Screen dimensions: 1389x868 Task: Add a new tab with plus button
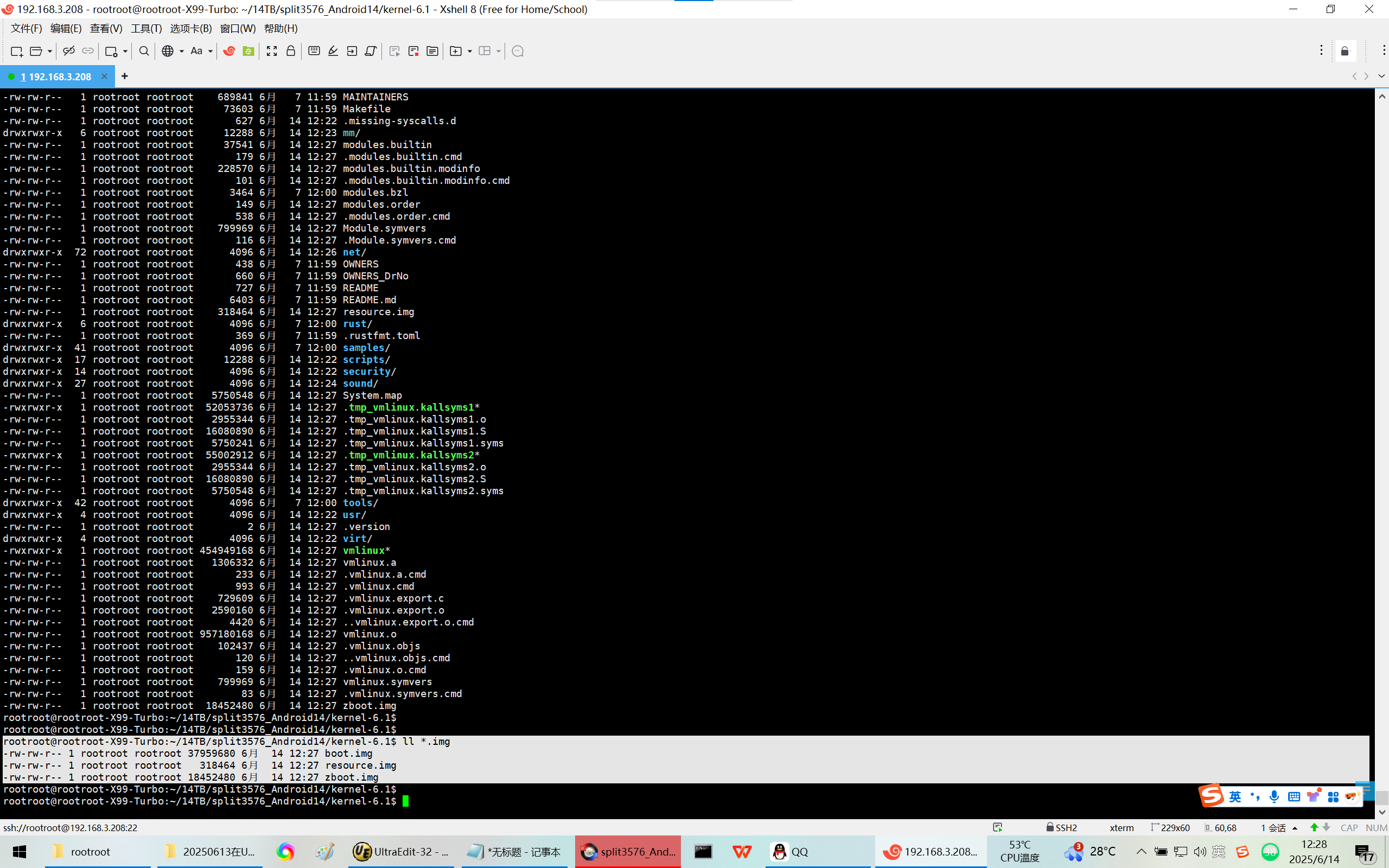pyautogui.click(x=125, y=76)
